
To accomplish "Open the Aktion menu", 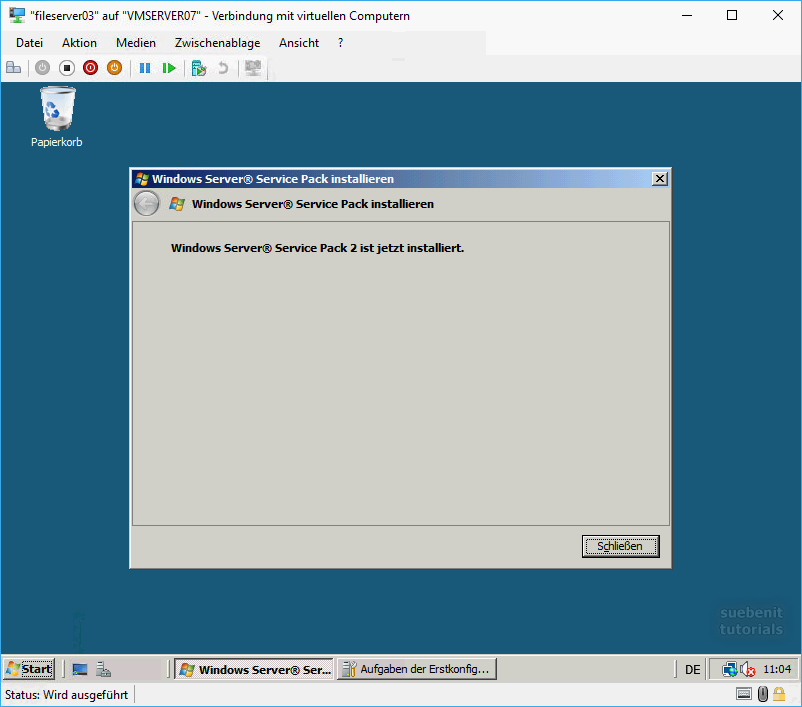I will coord(79,43).
